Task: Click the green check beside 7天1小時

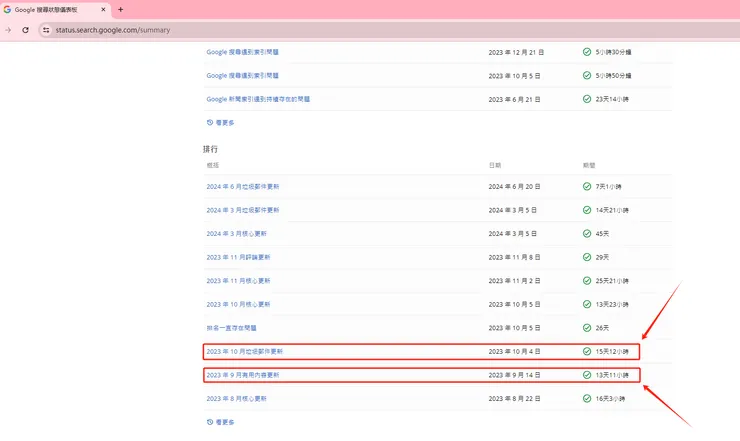Action: click(x=587, y=187)
